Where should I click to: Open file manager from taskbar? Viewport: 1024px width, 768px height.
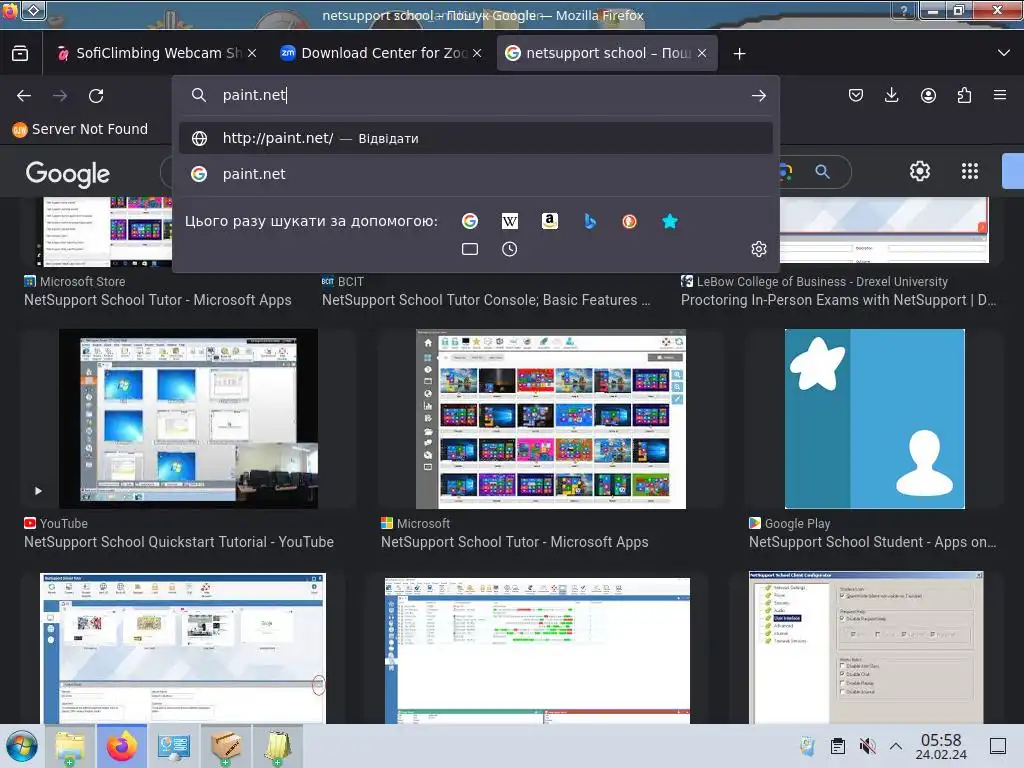70,746
